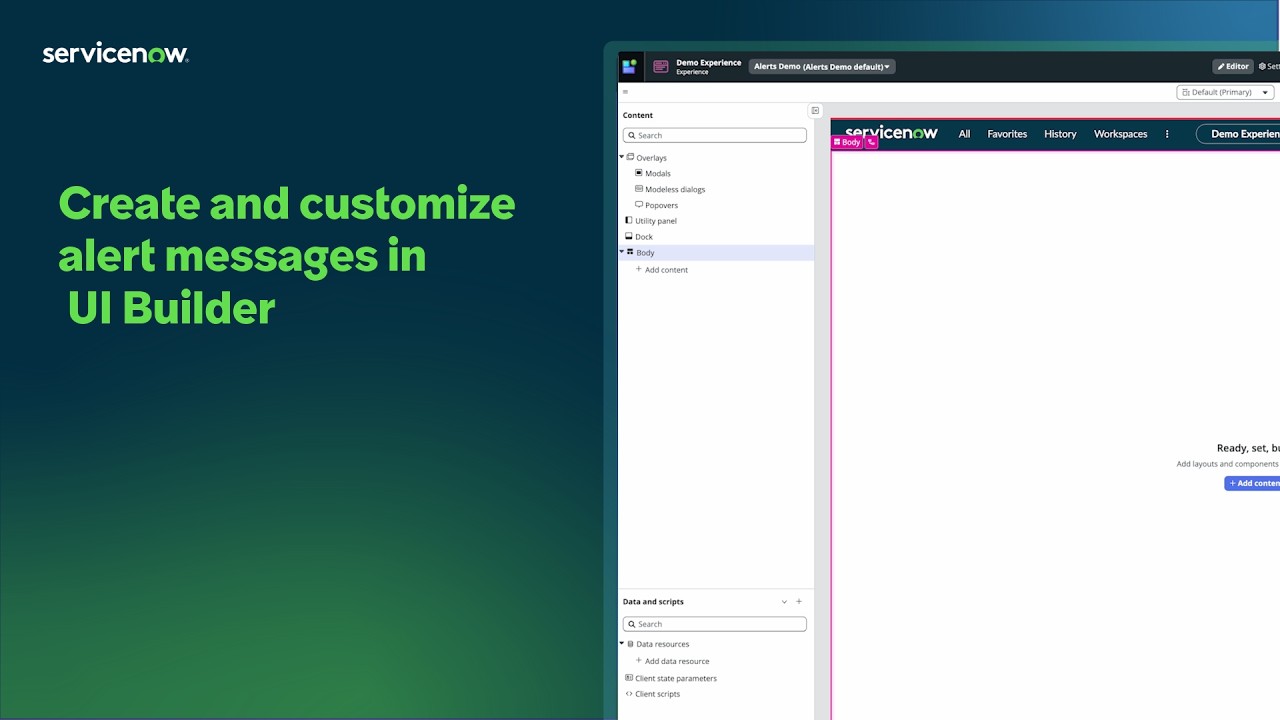Select the Body tree item
This screenshot has width=1280, height=720.
click(716, 253)
